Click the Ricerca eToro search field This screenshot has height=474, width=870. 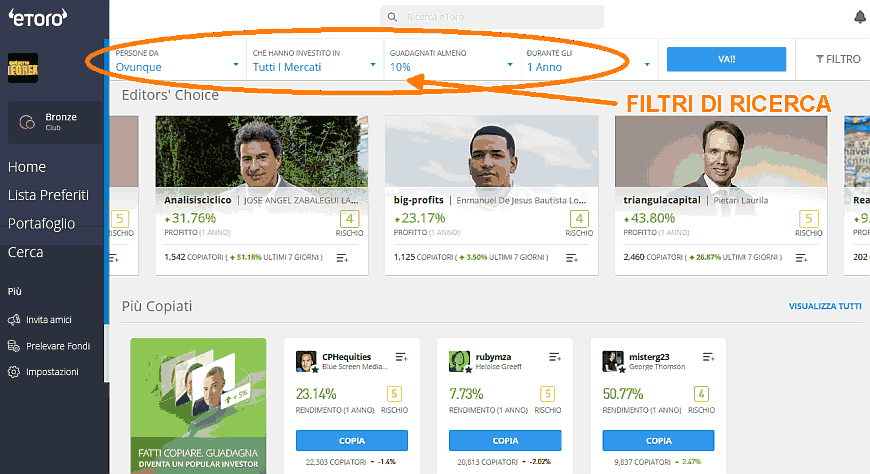(492, 17)
